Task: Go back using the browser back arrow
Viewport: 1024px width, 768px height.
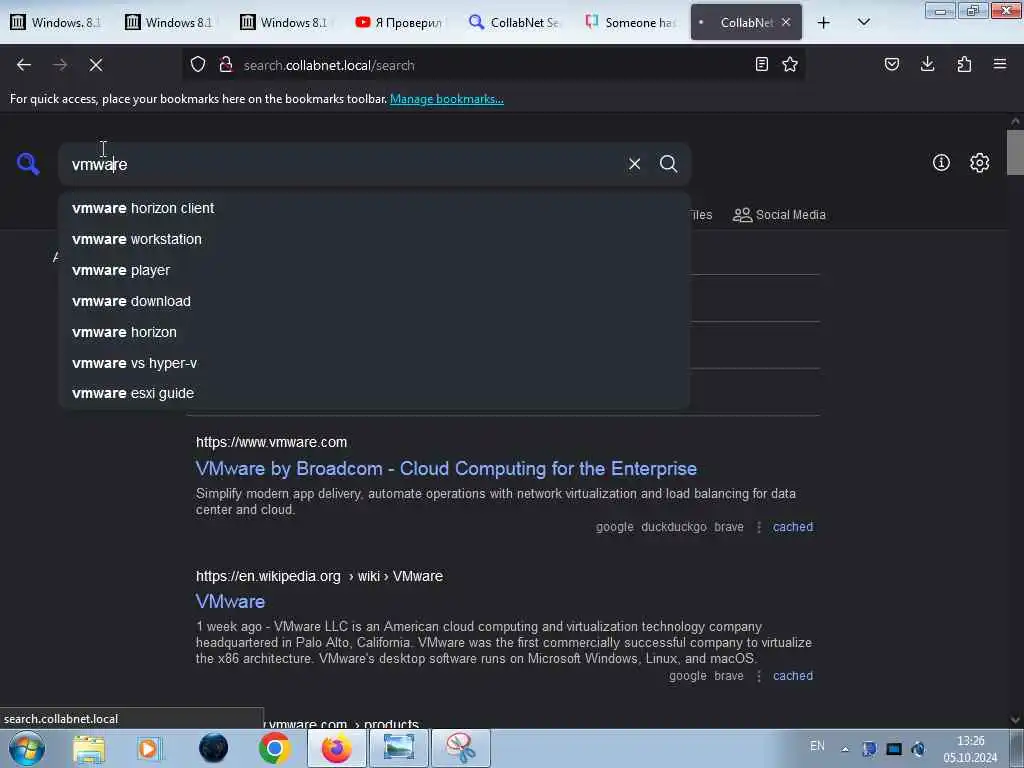Action: click(x=24, y=65)
